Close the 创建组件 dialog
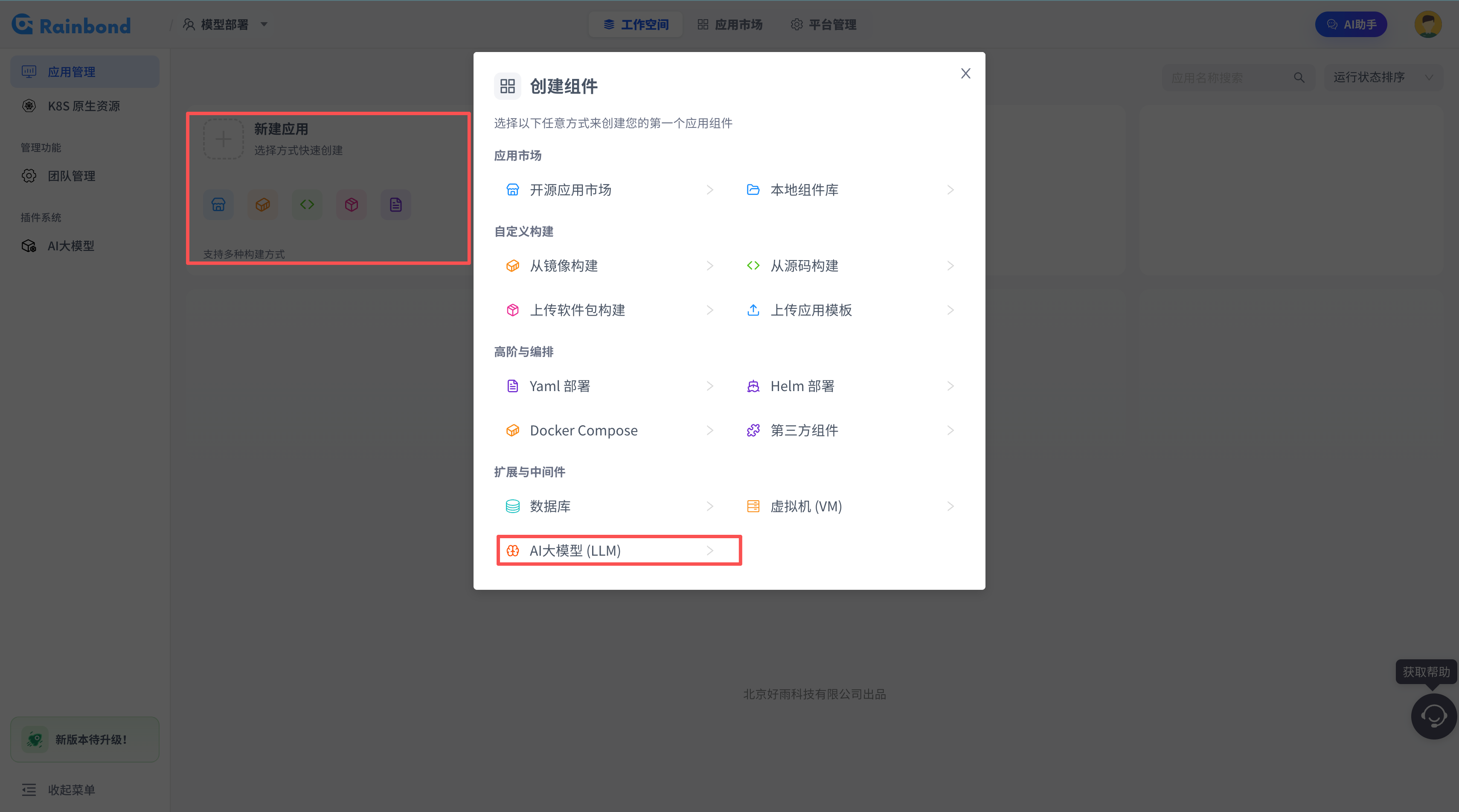Viewport: 1459px width, 812px height. coord(966,74)
